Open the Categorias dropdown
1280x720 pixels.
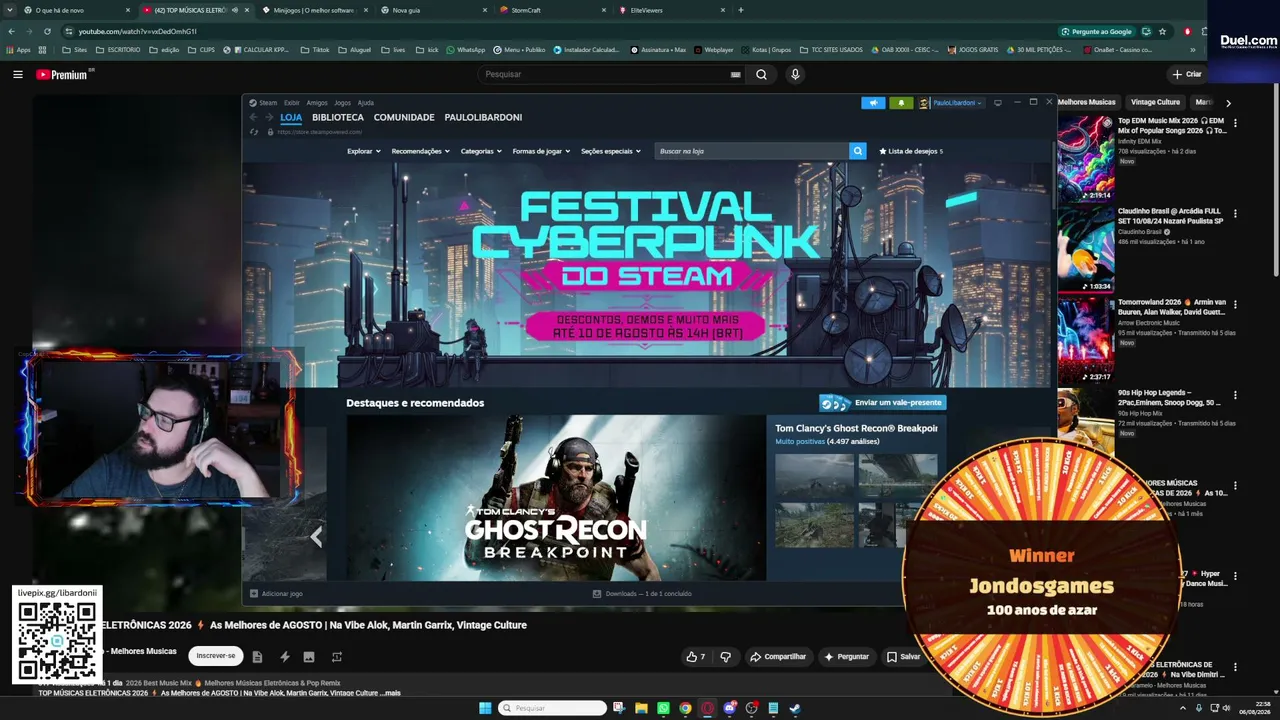(x=481, y=151)
